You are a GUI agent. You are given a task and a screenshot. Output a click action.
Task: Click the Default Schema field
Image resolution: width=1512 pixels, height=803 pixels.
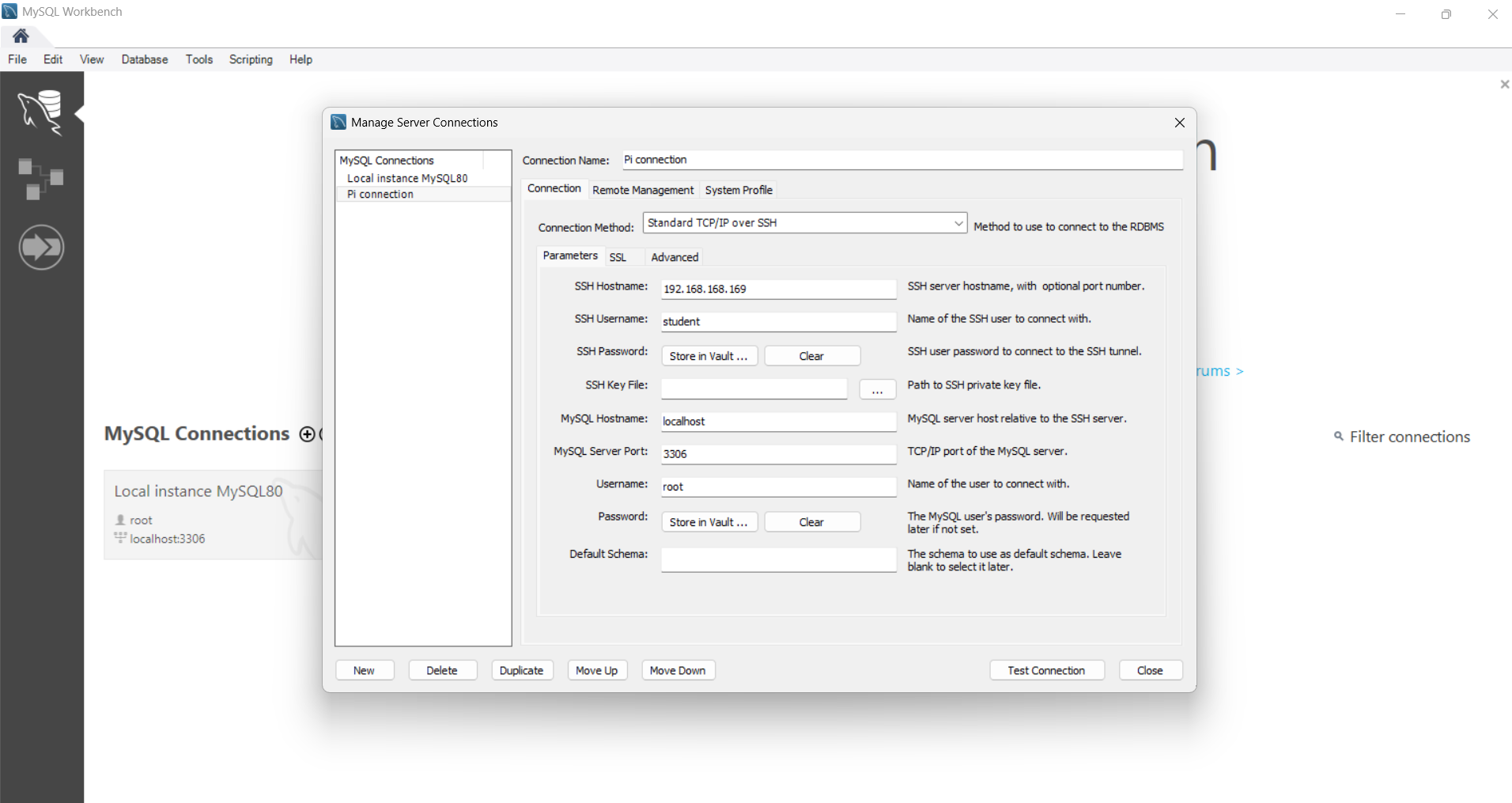click(779, 559)
